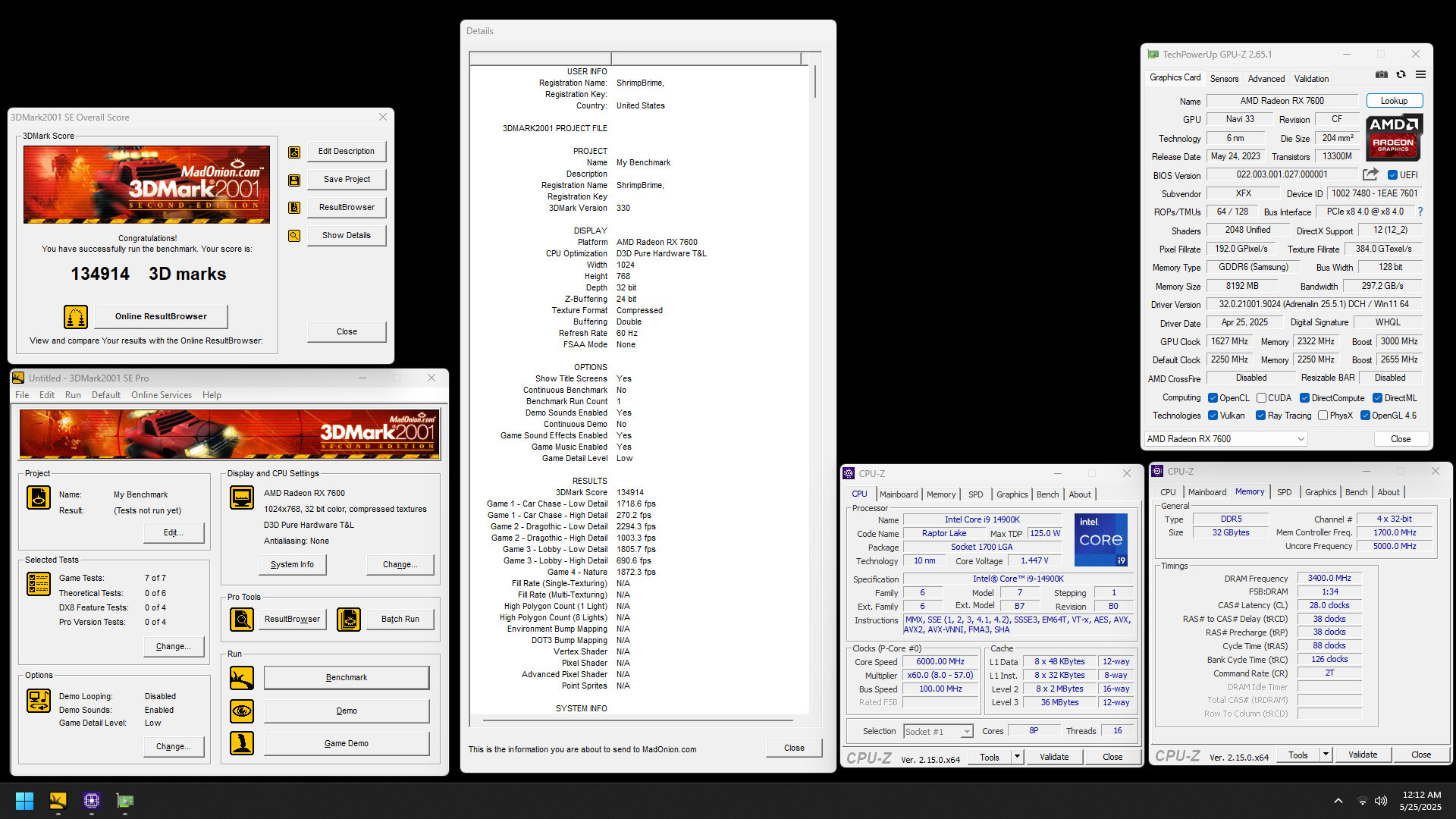Viewport: 1456px width, 819px height.
Task: Open the File menu in 3DMark2001
Action: coord(22,395)
